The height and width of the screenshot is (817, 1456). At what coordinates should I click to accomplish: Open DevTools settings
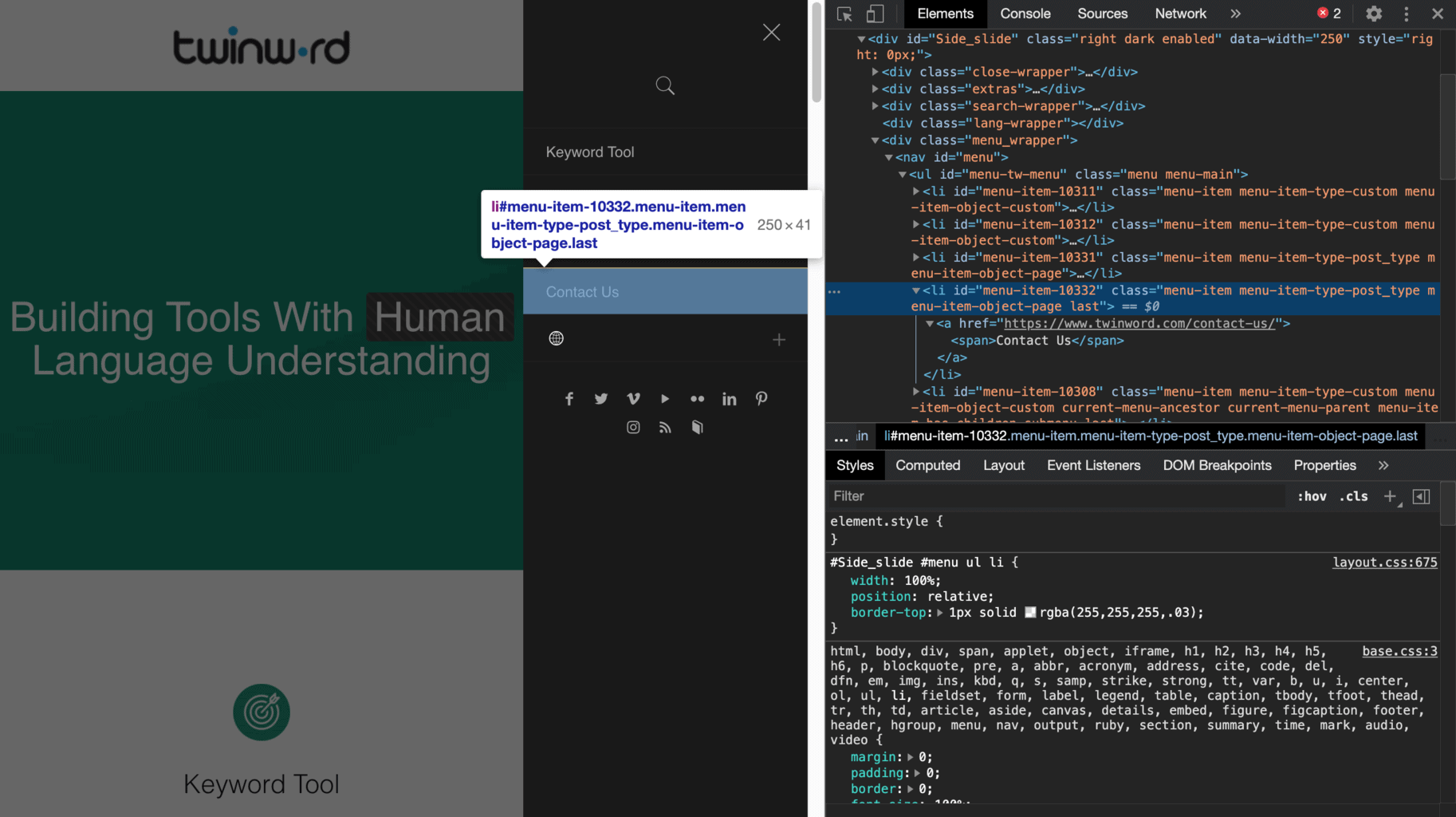coord(1373,14)
